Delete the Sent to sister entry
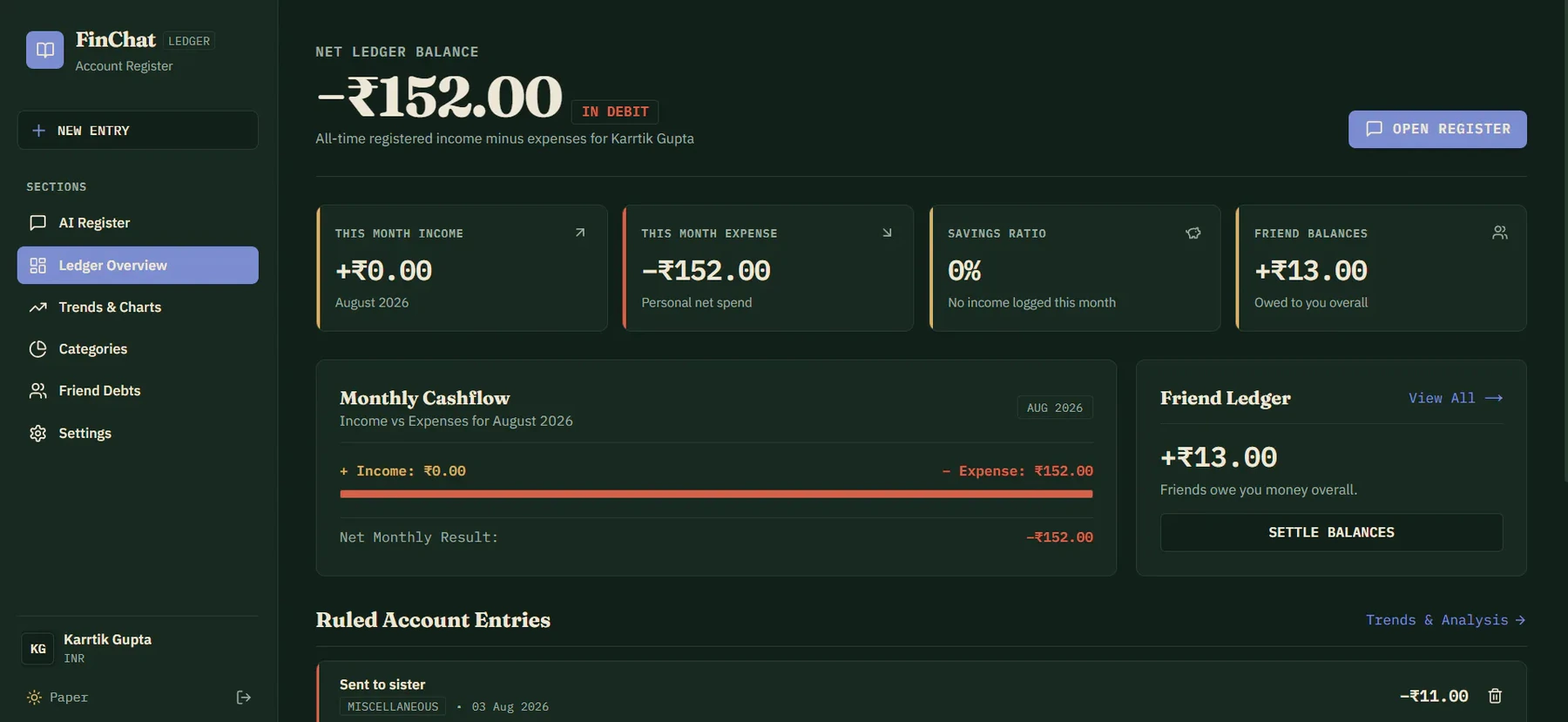Screen dimensions: 1568x722 [1495, 696]
